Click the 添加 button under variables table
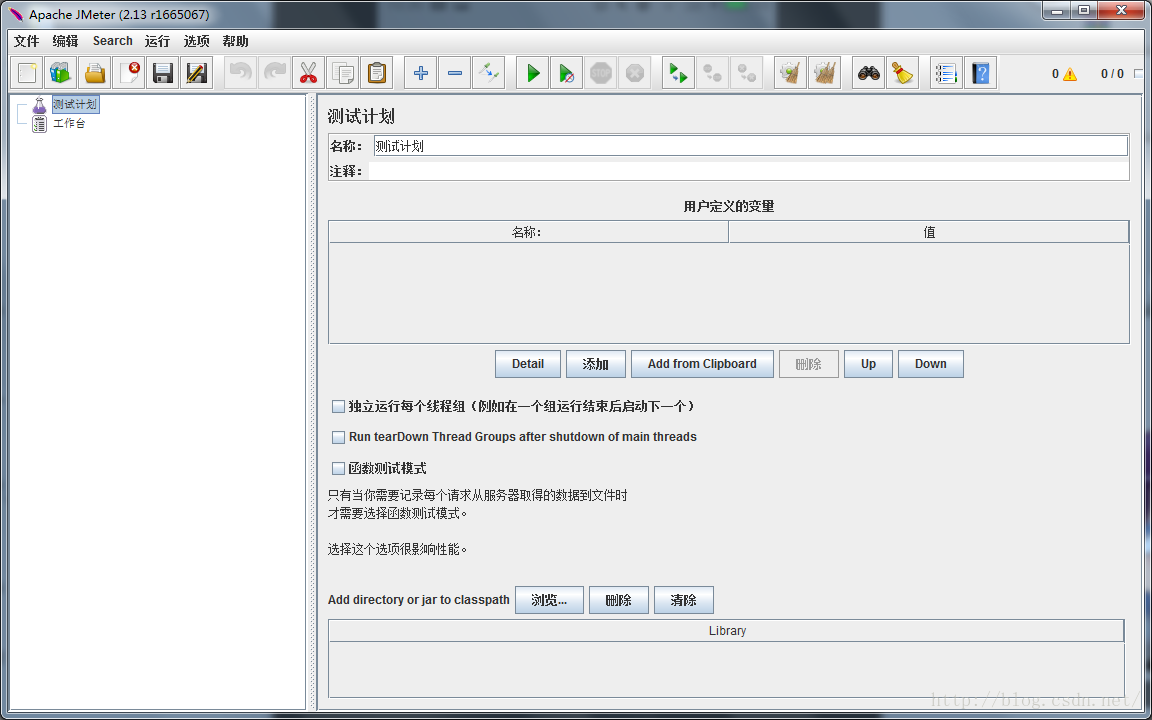The height and width of the screenshot is (720, 1152). 596,364
